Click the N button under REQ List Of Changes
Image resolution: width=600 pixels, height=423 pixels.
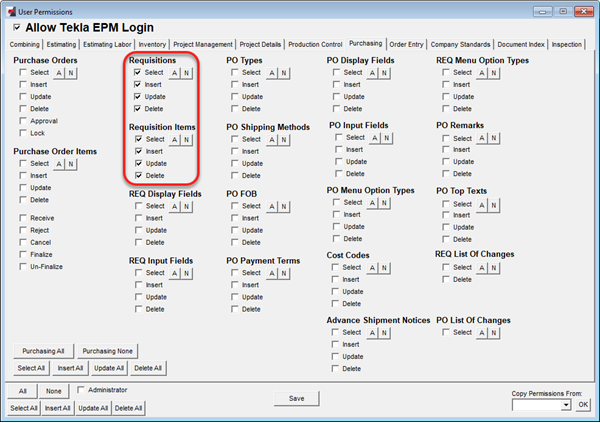pos(494,268)
